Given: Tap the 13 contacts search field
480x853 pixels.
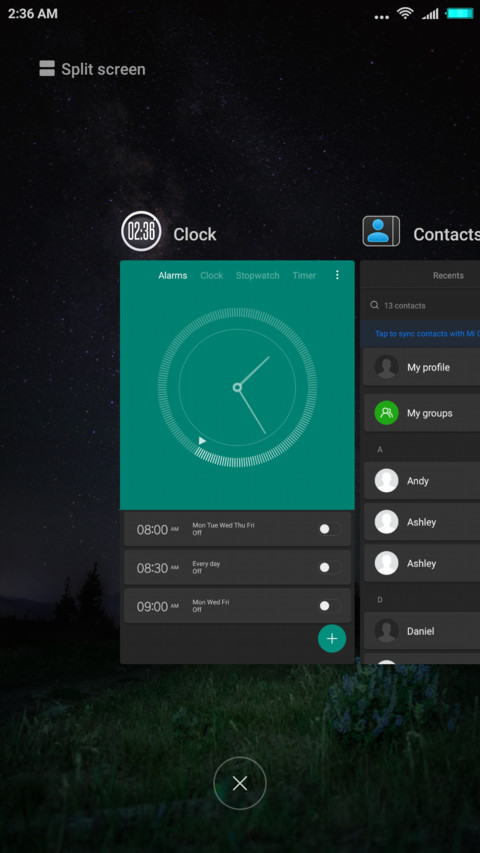Looking at the screenshot, I should point(421,305).
